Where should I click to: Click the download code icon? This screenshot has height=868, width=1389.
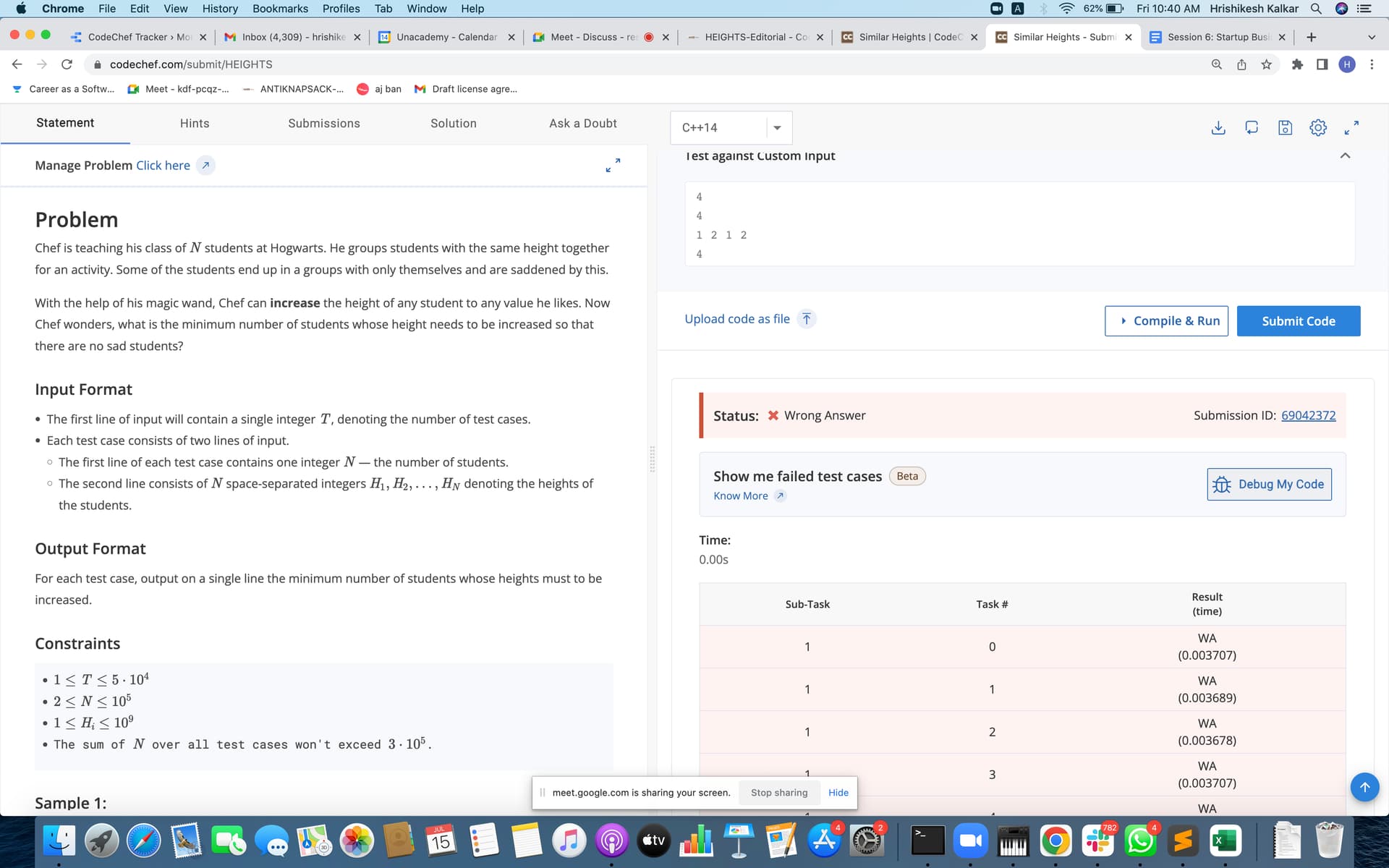tap(1218, 127)
